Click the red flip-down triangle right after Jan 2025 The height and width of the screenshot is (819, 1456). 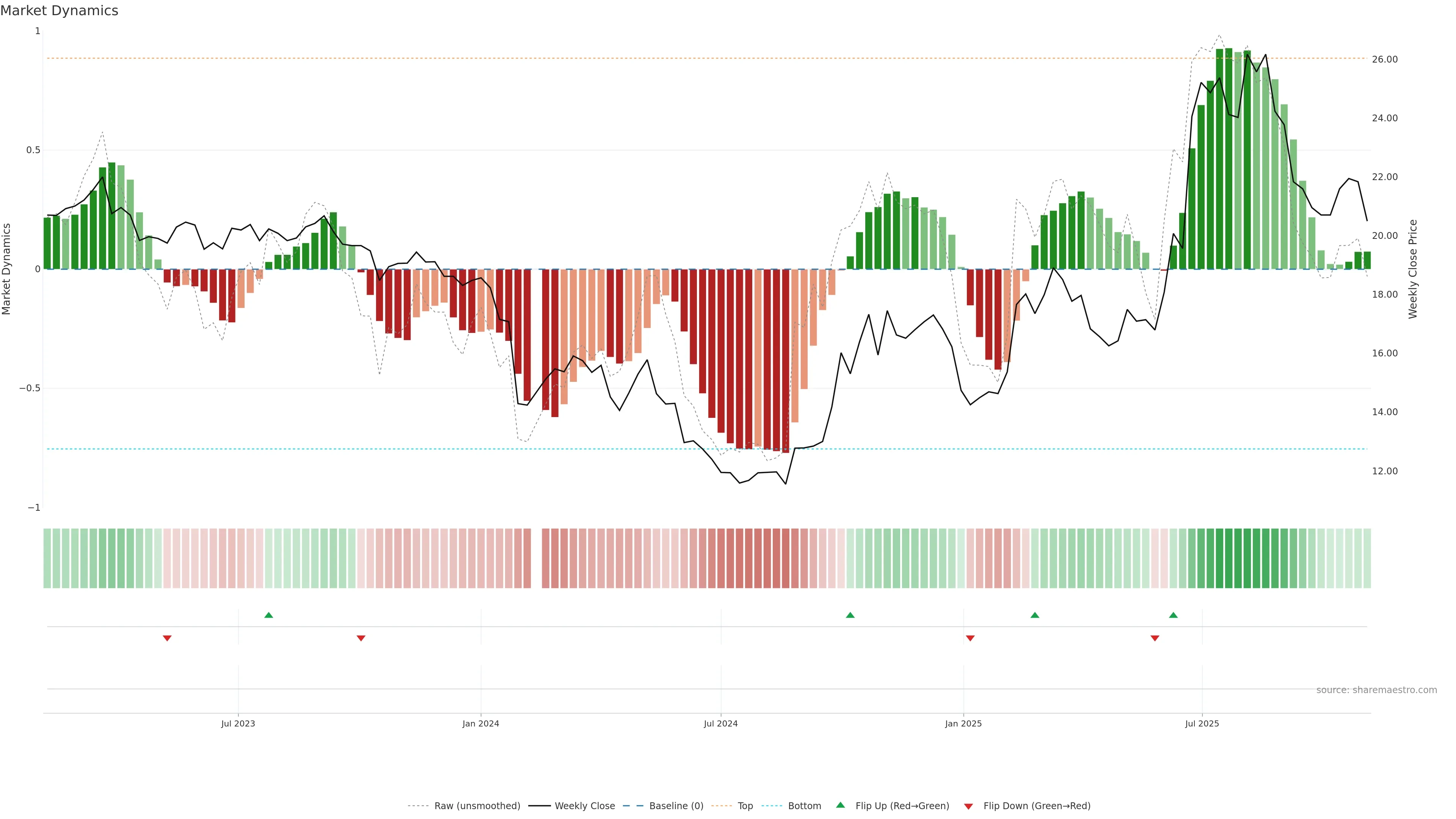(971, 638)
